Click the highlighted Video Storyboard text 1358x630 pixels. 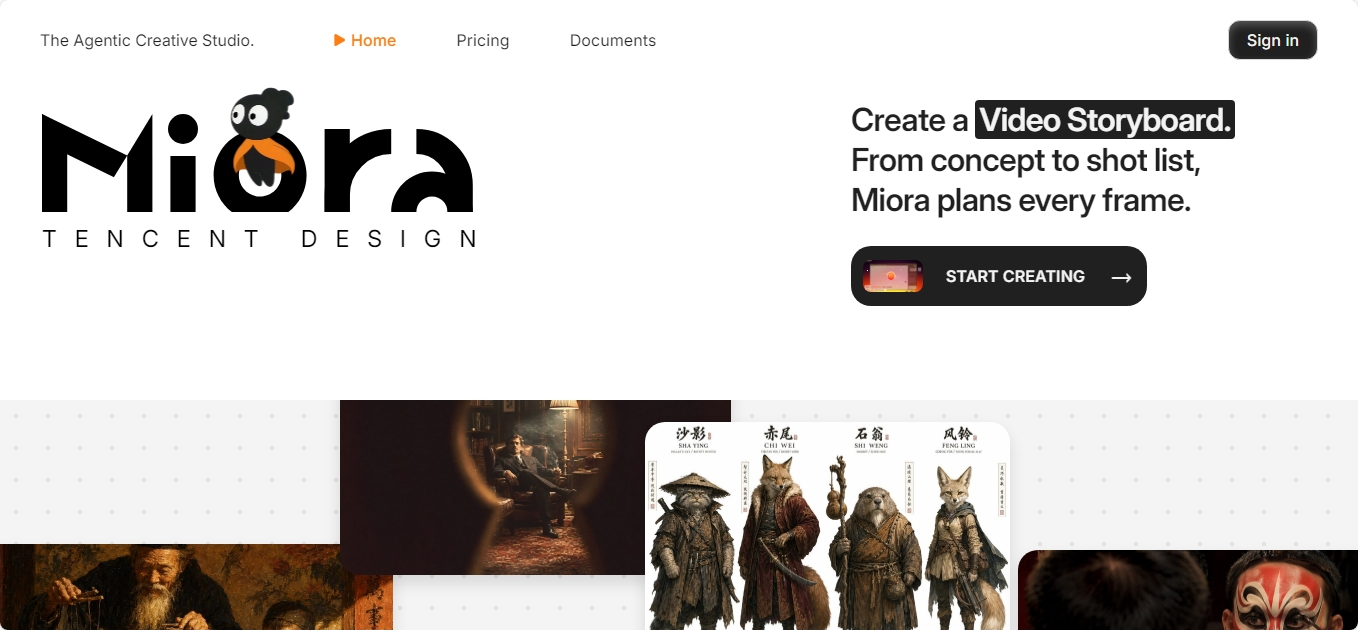(x=1105, y=120)
